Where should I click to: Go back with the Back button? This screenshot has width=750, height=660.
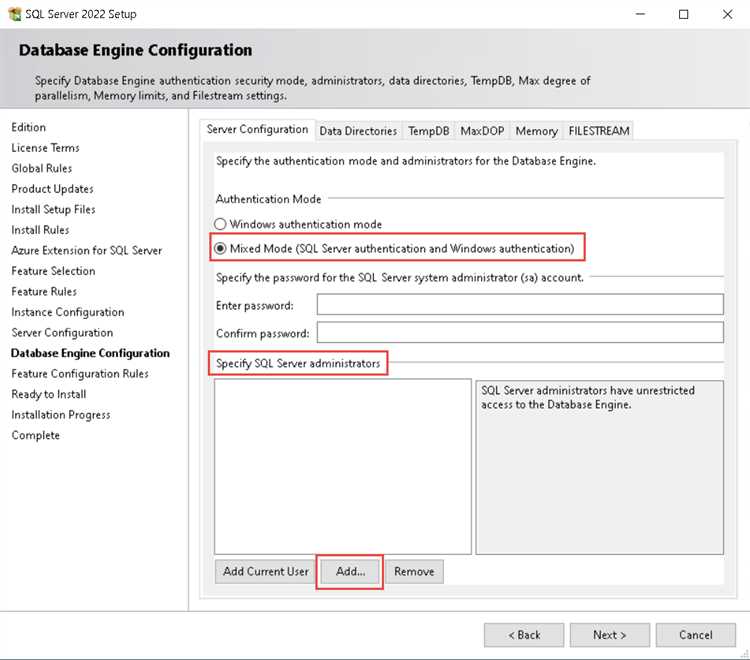(523, 635)
